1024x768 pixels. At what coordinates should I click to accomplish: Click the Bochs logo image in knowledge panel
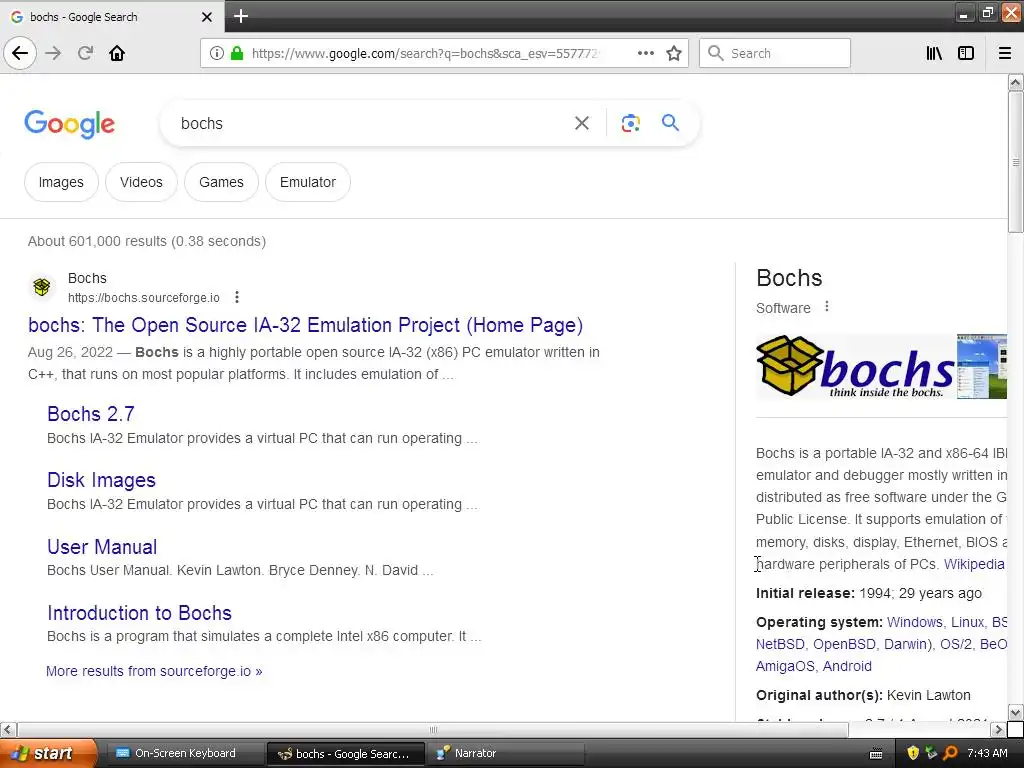[x=855, y=366]
